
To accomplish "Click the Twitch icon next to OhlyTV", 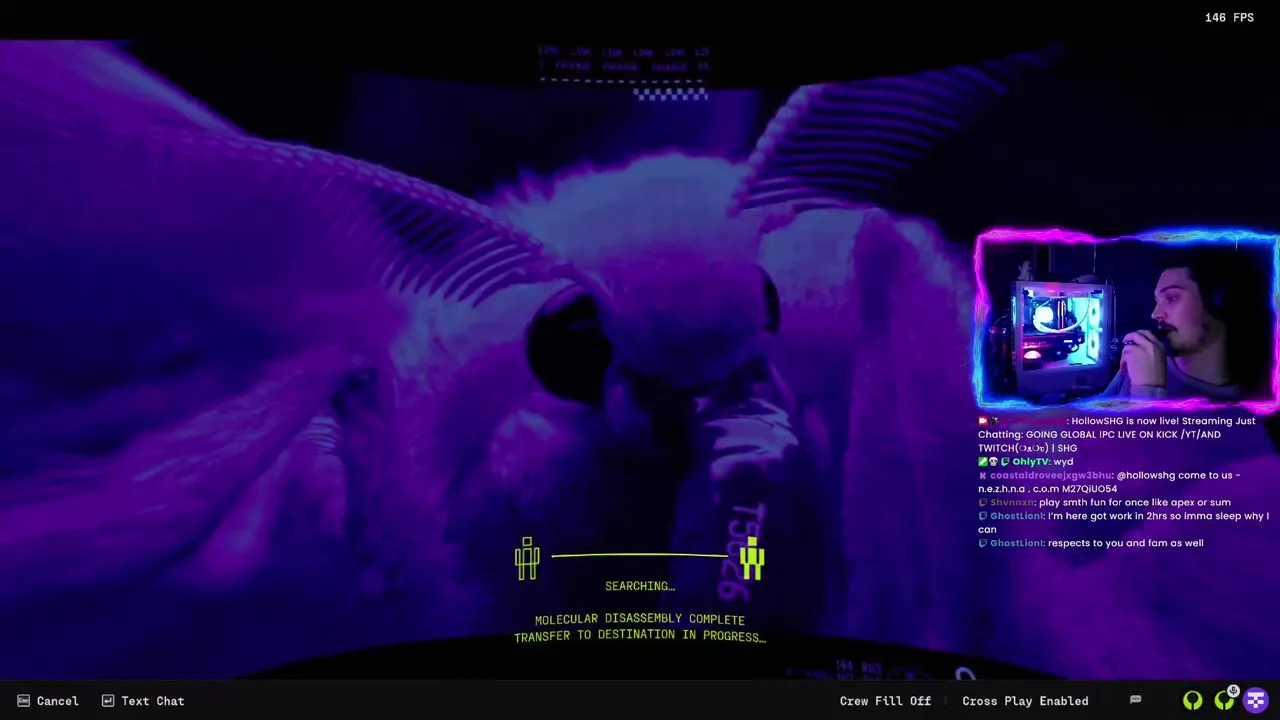I will point(1005,462).
